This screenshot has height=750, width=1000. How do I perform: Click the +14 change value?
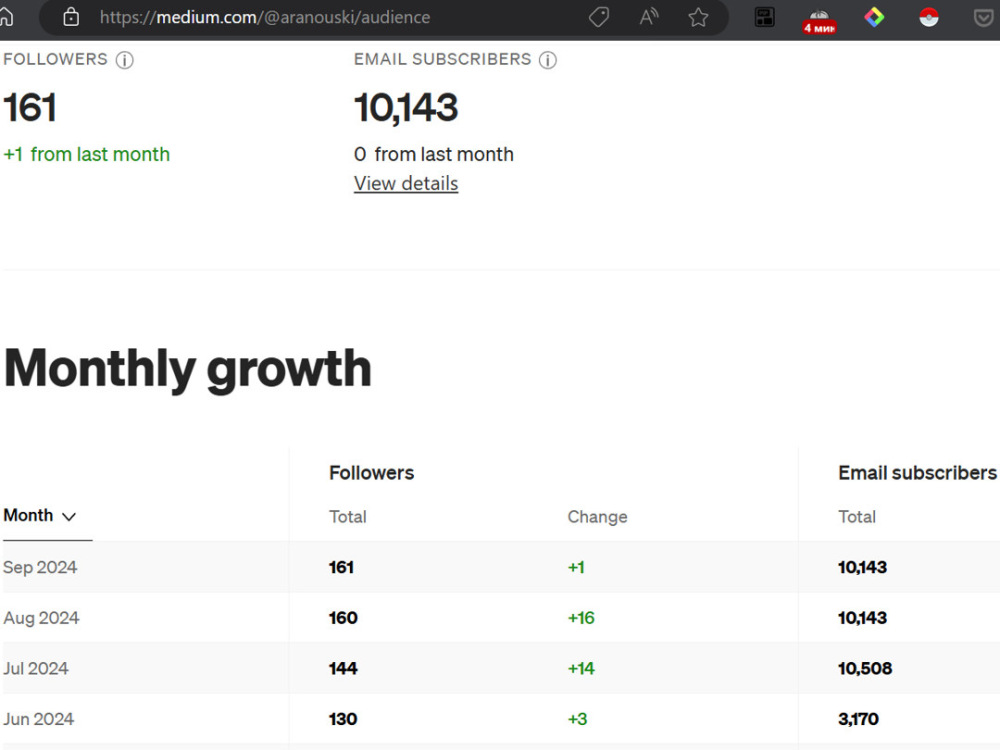coord(581,668)
